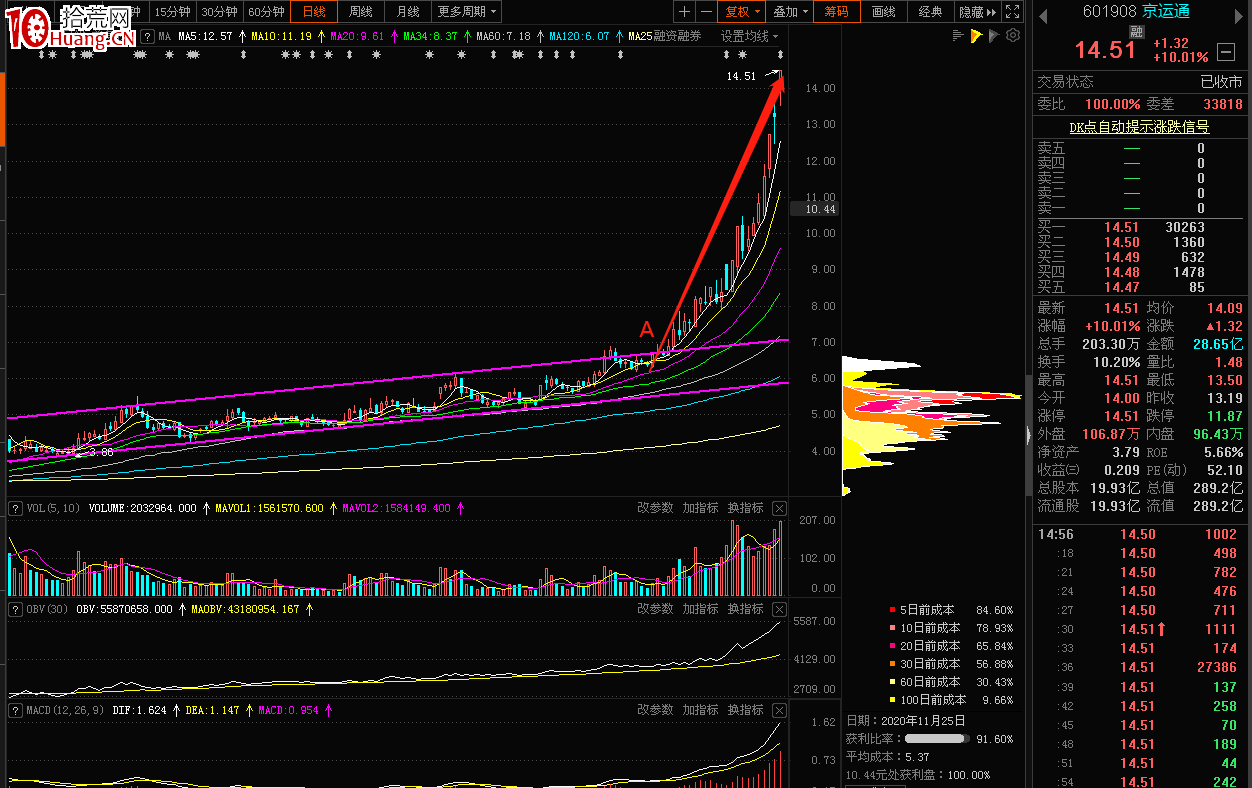Click MA5:12.57 value label
This screenshot has width=1252, height=788.
click(x=206, y=36)
